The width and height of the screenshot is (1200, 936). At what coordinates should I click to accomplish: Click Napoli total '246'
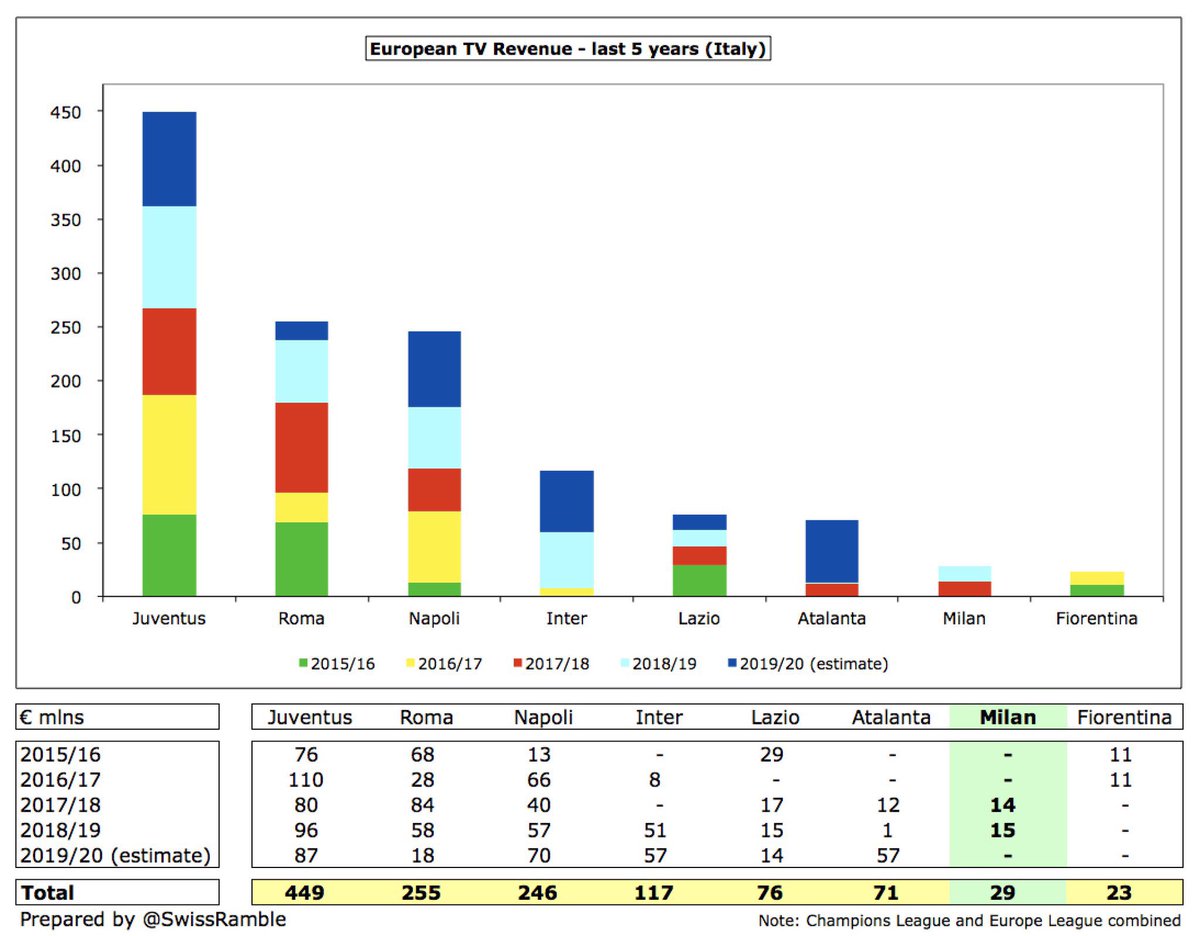point(540,893)
